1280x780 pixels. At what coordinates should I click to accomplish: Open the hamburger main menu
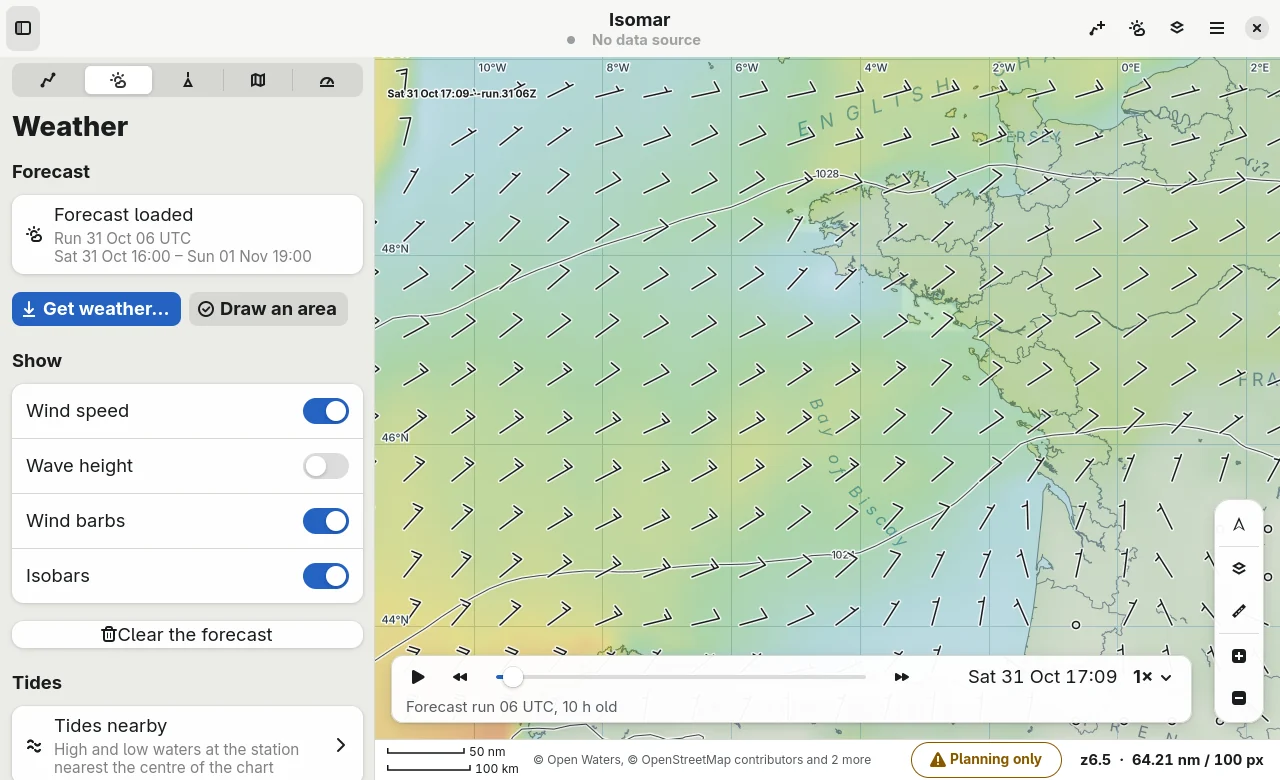click(1217, 28)
